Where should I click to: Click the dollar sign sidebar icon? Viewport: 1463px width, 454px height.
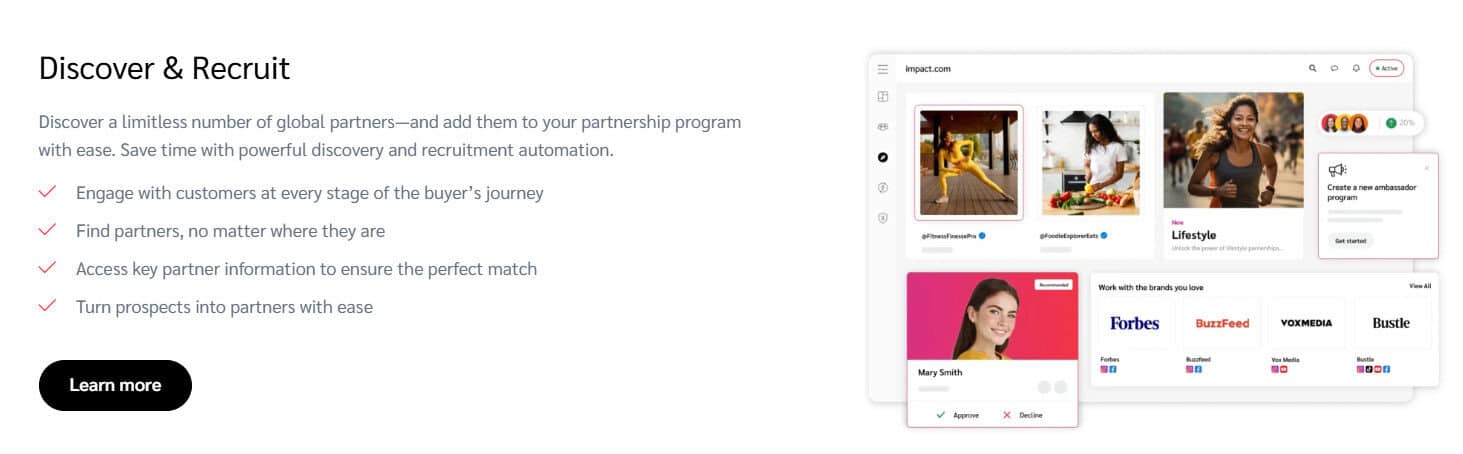click(883, 187)
